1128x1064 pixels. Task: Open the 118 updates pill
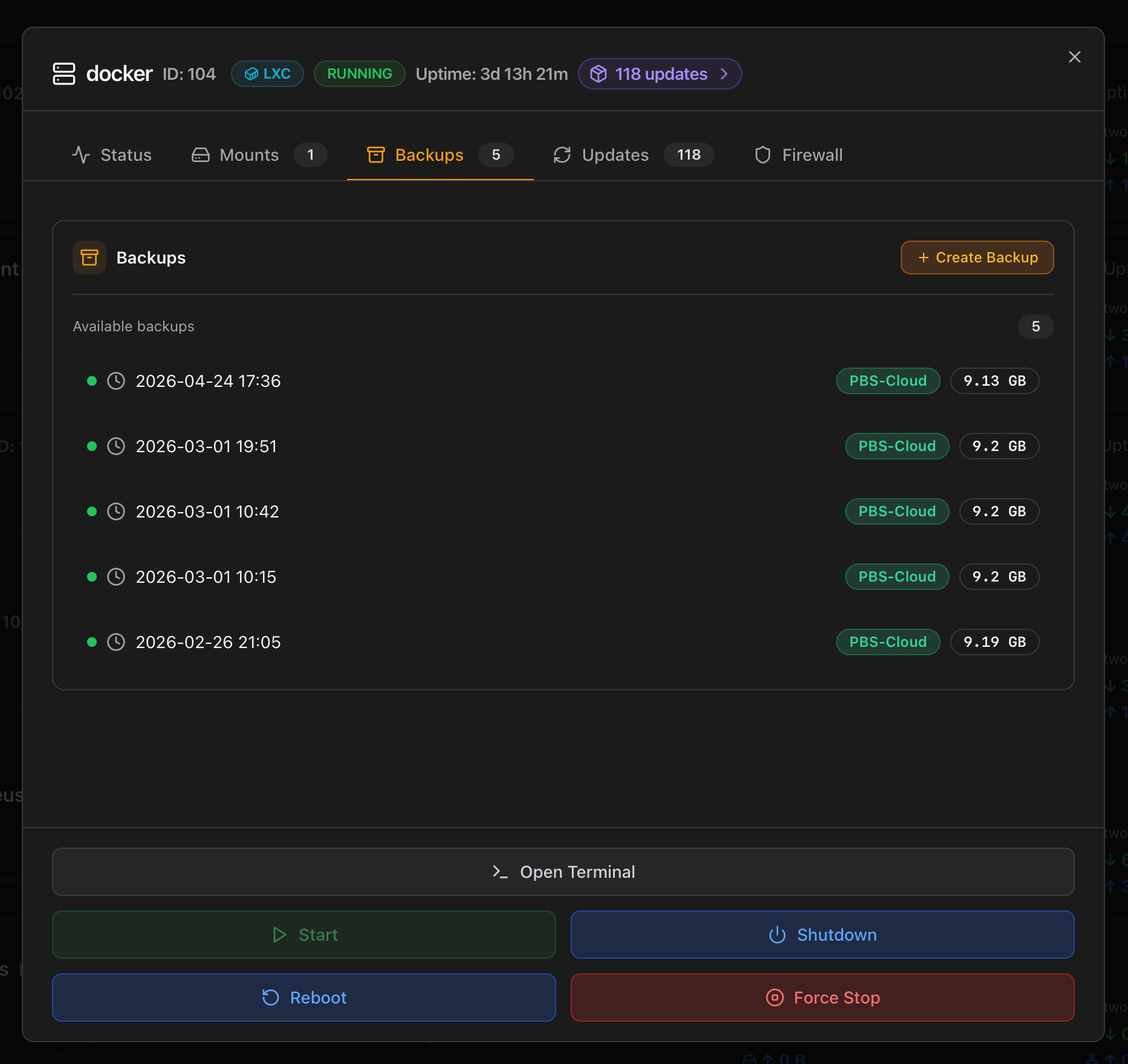pyautogui.click(x=660, y=74)
